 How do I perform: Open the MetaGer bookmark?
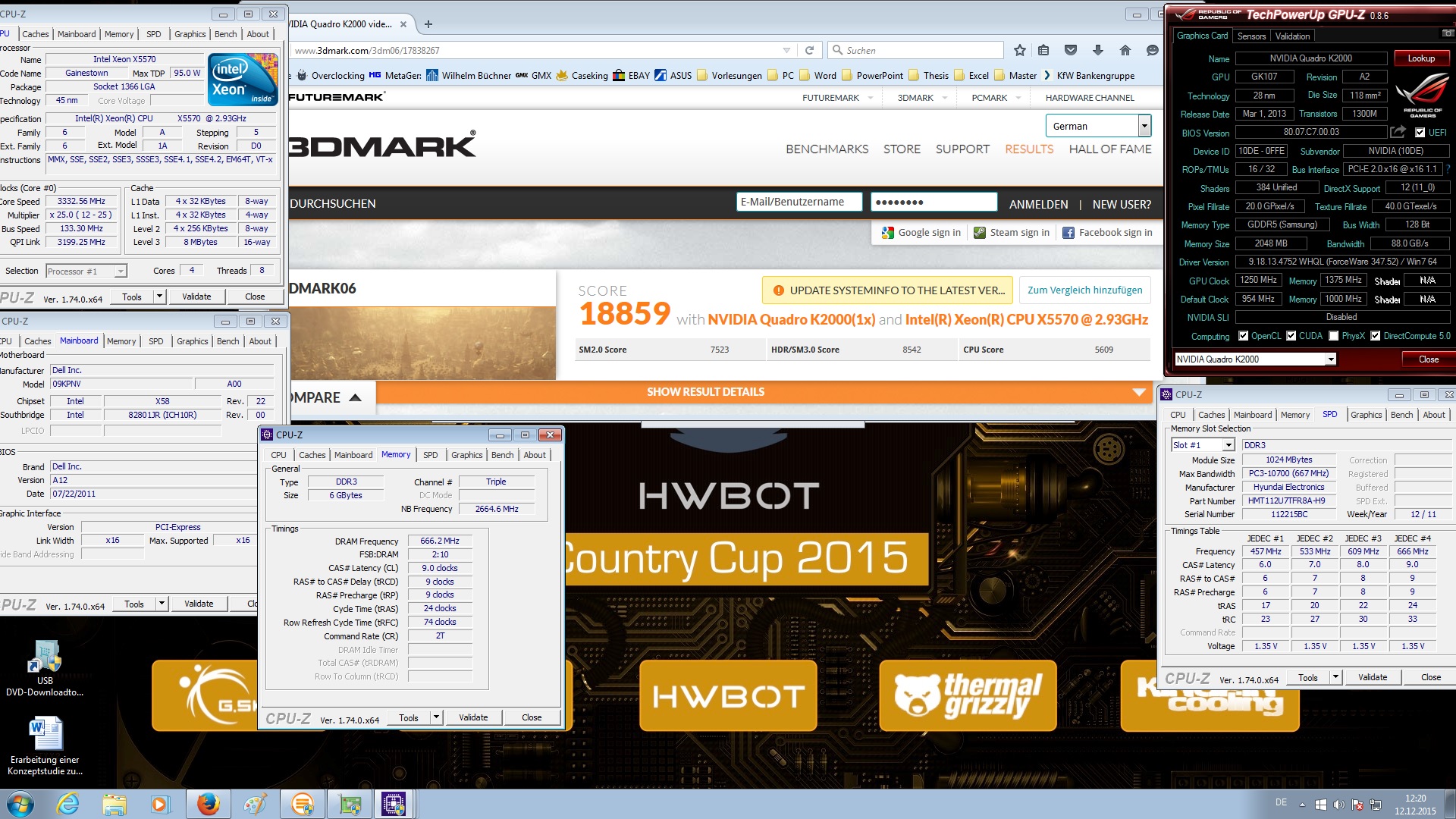coord(395,75)
